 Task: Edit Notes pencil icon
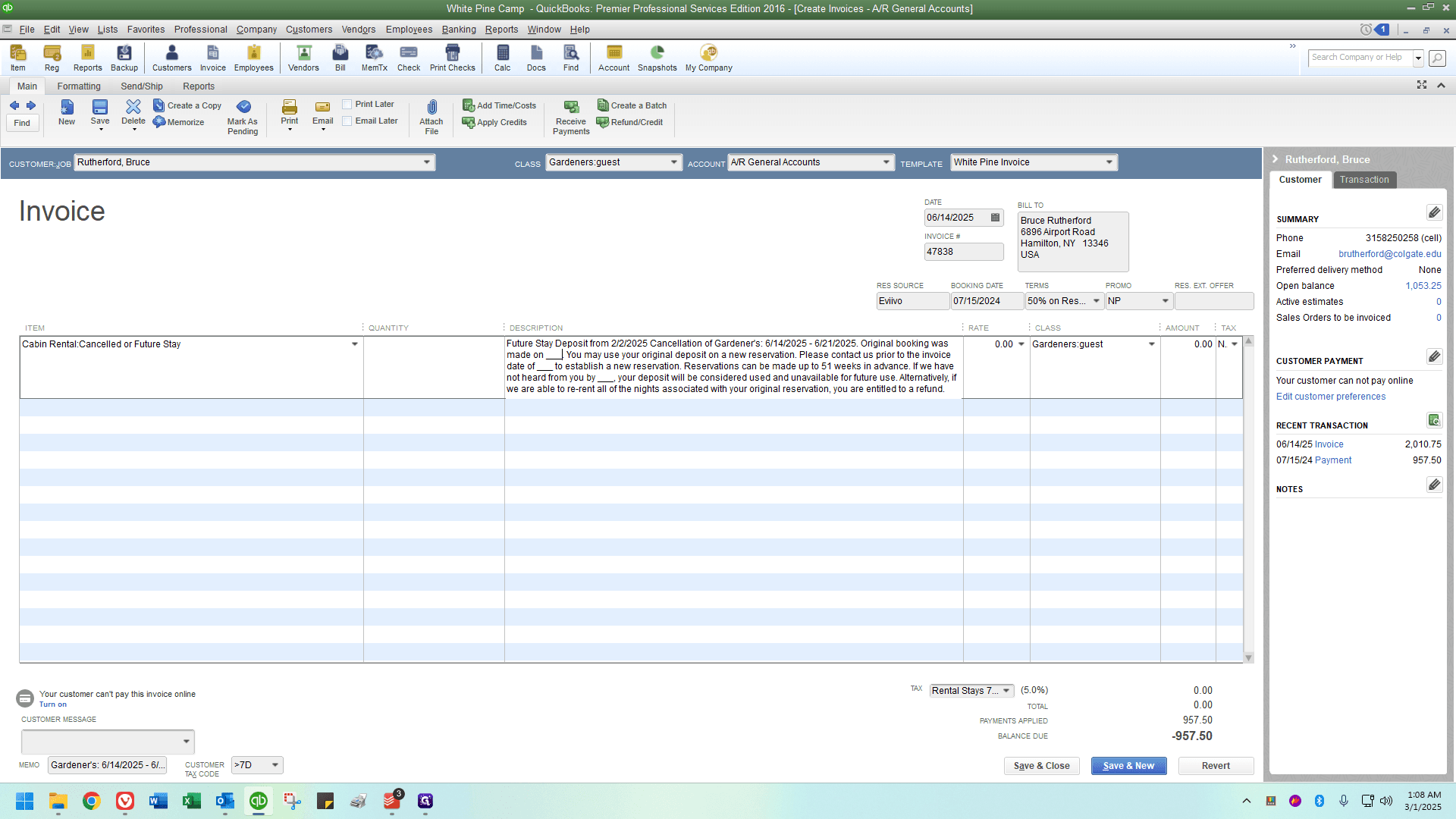point(1434,485)
